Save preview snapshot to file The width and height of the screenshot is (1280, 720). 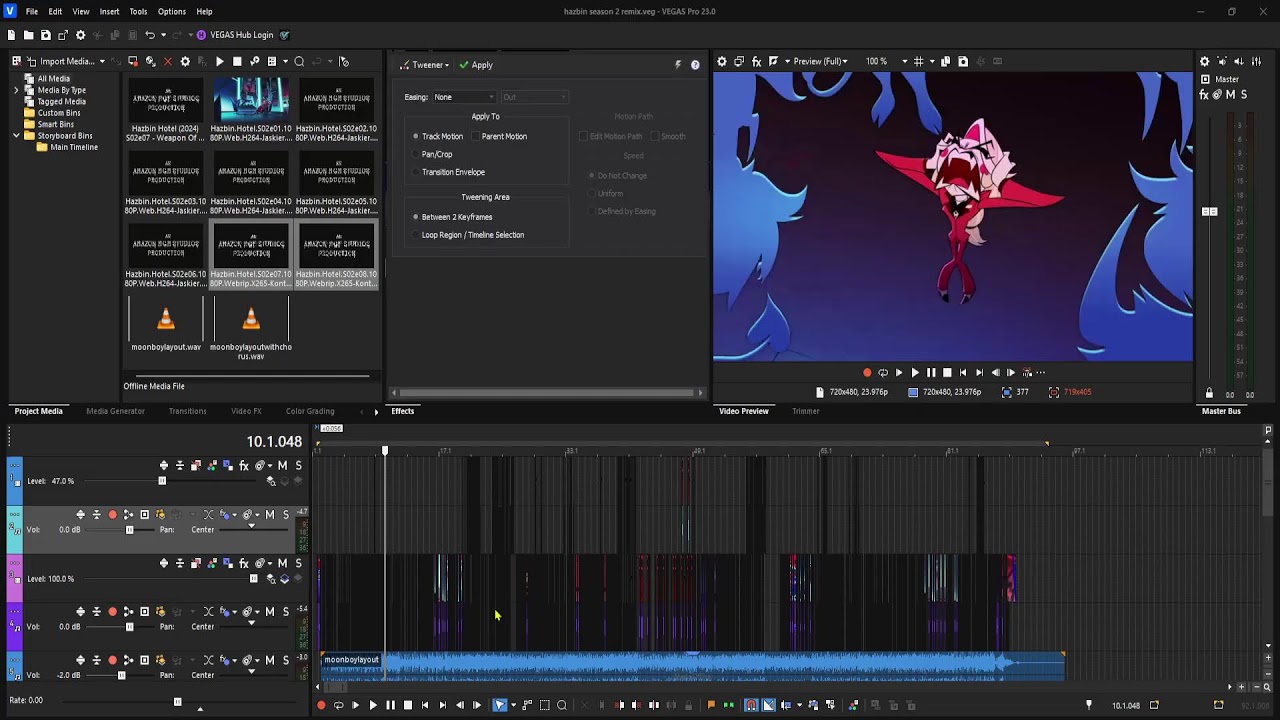[963, 61]
